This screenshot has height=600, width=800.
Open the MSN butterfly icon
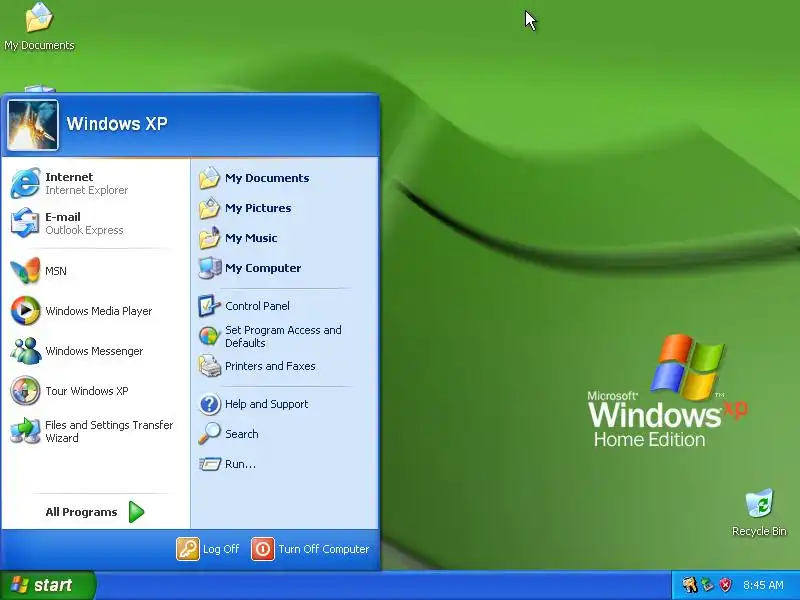(x=25, y=270)
